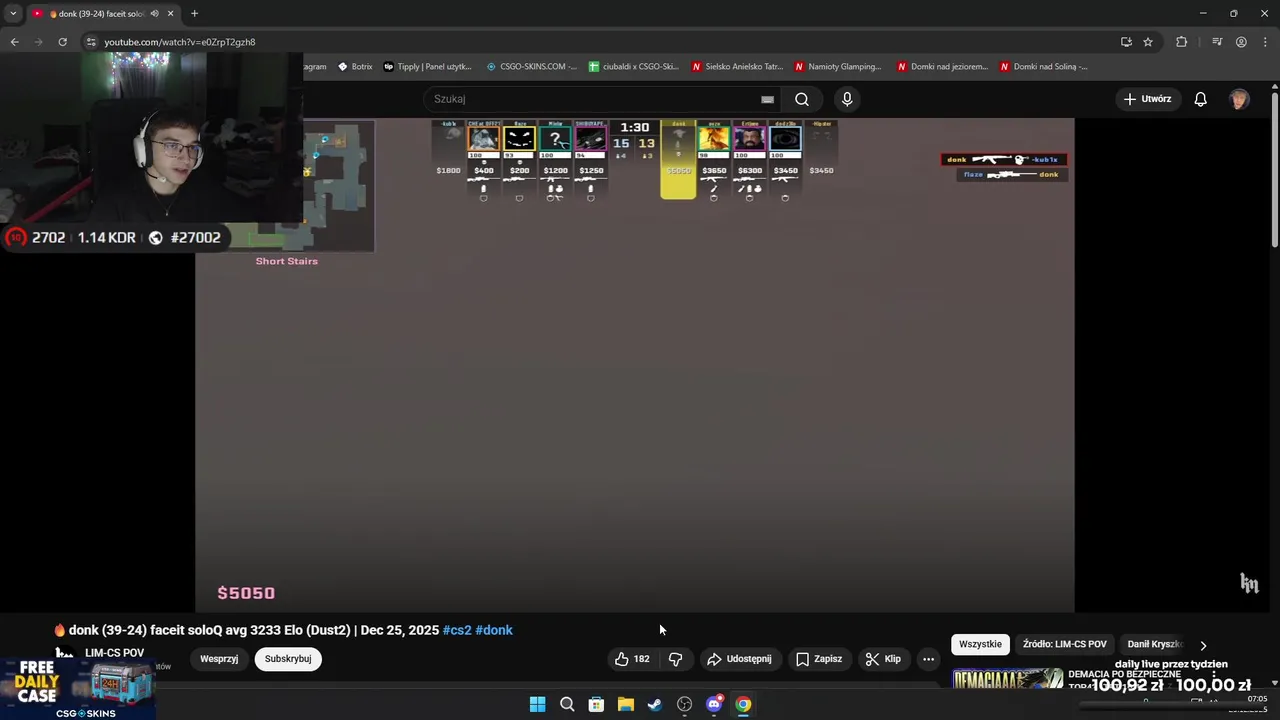
Task: Open Domki nad jeziorem bookmark
Action: pos(942,67)
